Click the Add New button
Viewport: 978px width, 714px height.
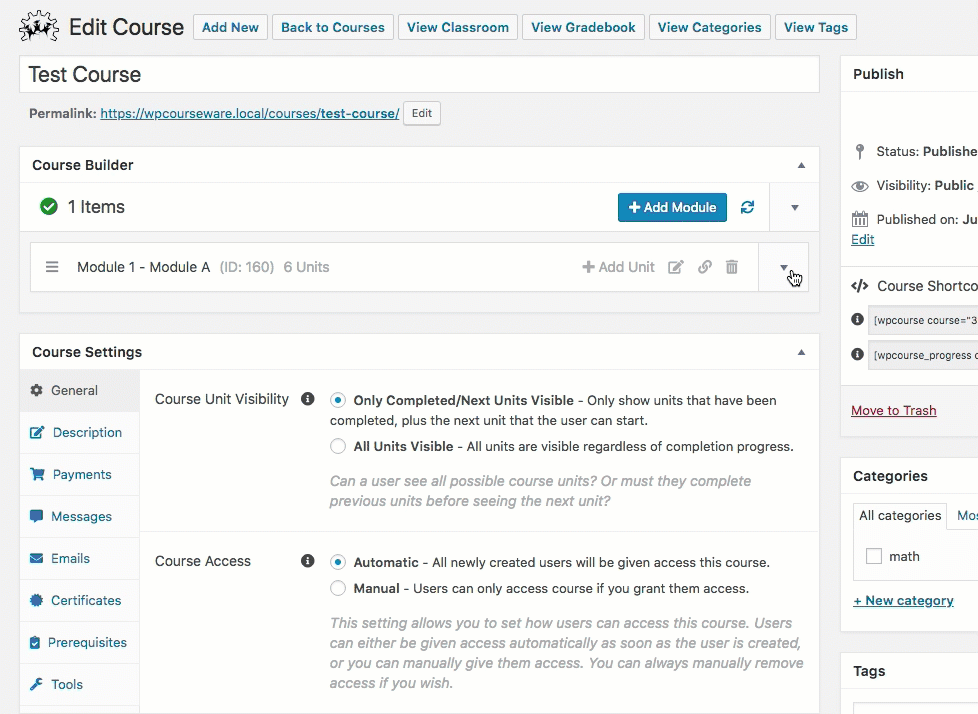pos(230,27)
